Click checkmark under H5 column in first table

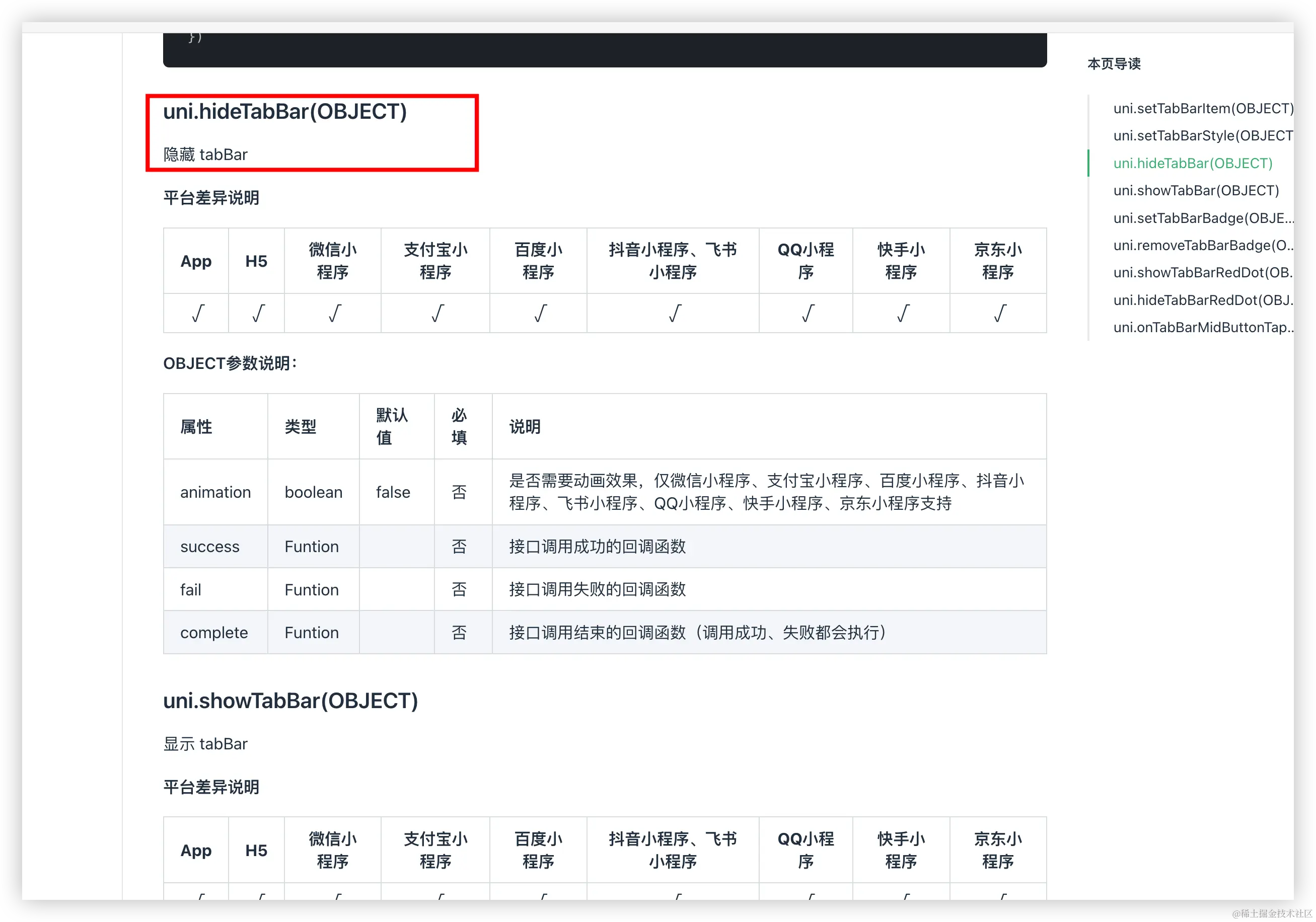[258, 314]
